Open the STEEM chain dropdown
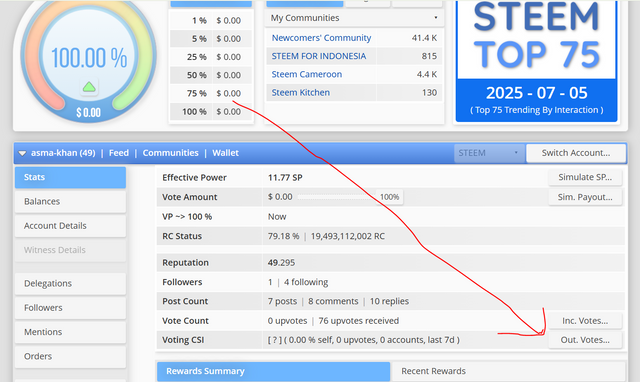This screenshot has width=640, height=382. coord(489,153)
